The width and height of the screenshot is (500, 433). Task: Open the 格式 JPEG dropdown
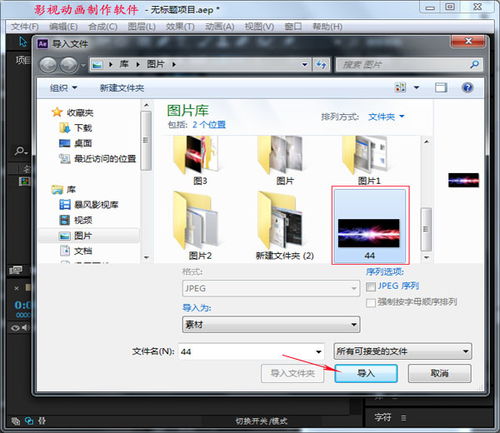(271, 288)
